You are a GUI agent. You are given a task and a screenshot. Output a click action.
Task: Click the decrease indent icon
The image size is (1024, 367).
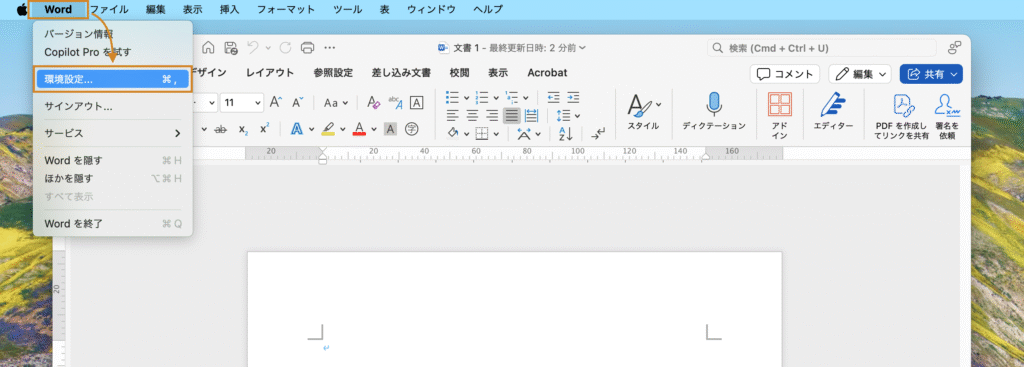553,97
